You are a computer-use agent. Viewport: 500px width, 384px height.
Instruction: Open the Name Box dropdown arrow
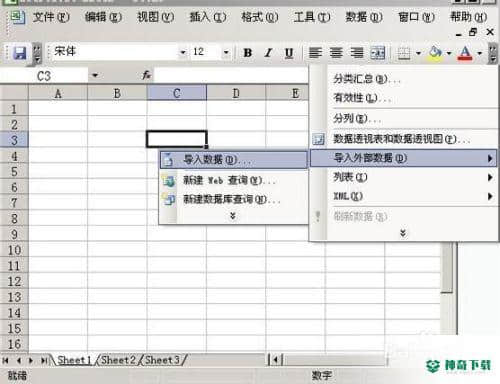[x=95, y=75]
